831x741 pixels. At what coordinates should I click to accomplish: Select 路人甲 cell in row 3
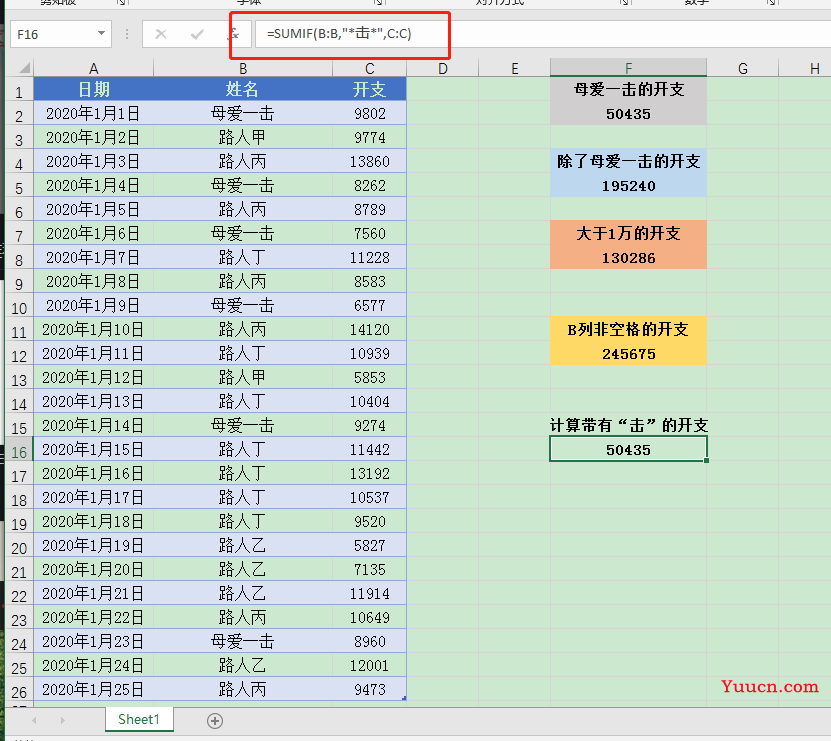[x=243, y=137]
